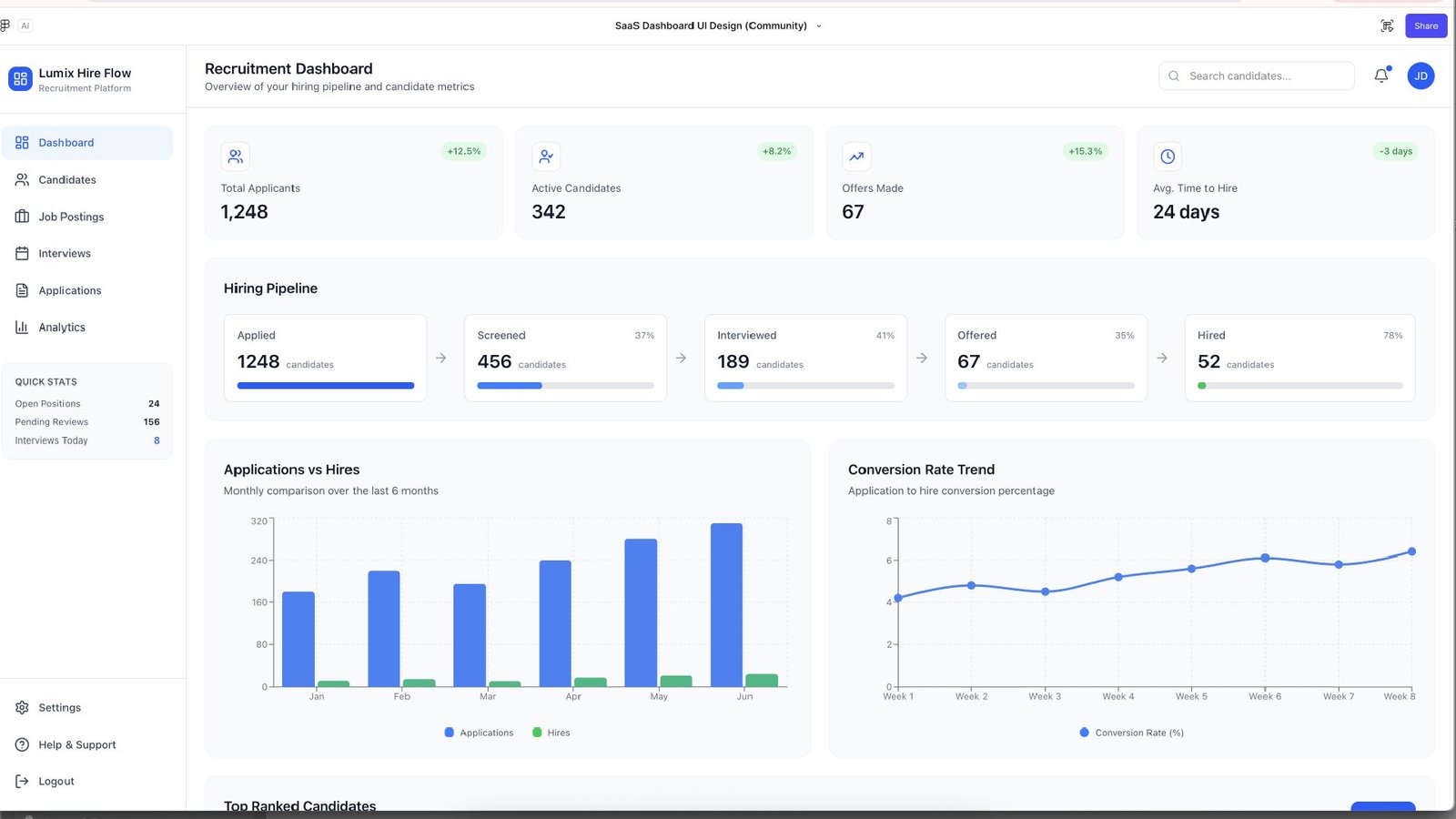Click the Avg. Time to Hire clock icon

[1168, 157]
